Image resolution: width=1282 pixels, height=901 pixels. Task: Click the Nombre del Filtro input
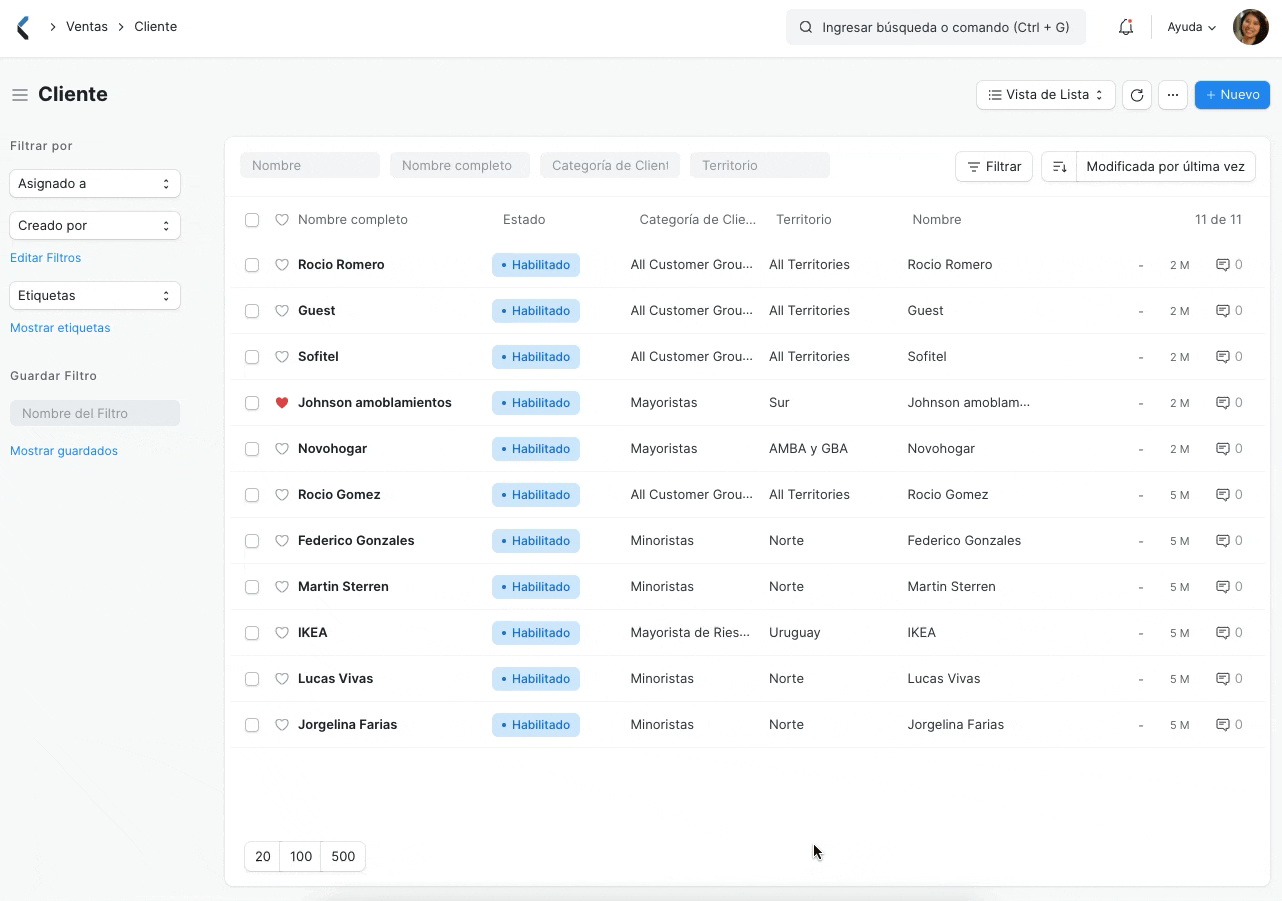(x=95, y=413)
